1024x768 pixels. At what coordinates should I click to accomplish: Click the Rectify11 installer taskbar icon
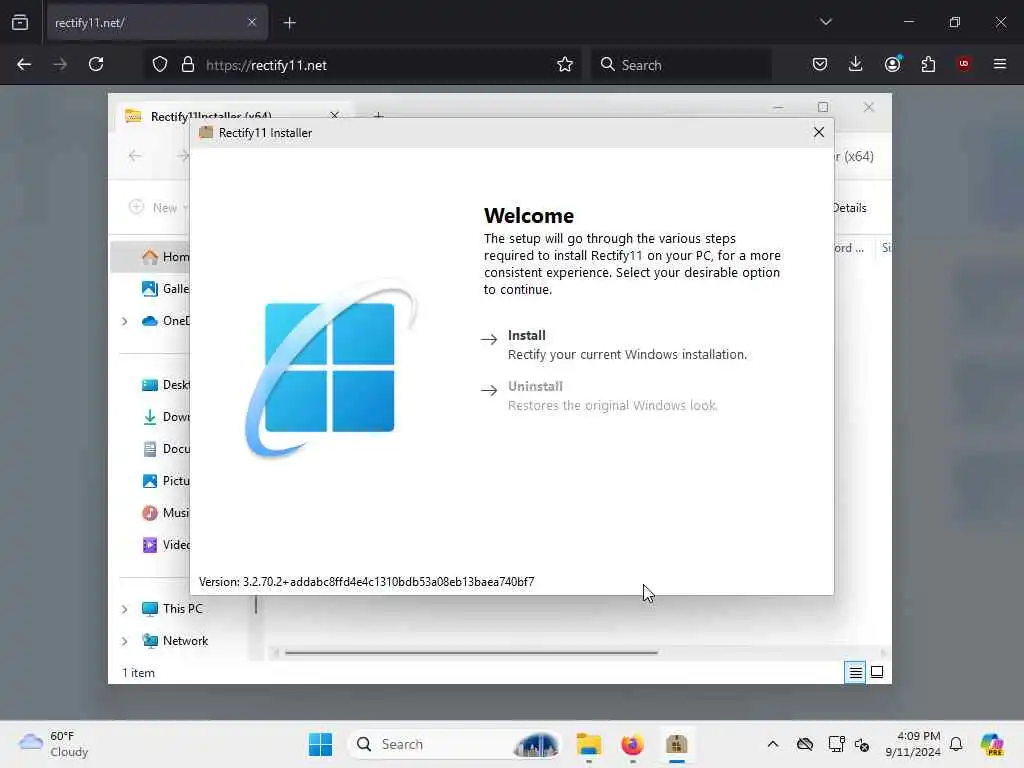[677, 744]
